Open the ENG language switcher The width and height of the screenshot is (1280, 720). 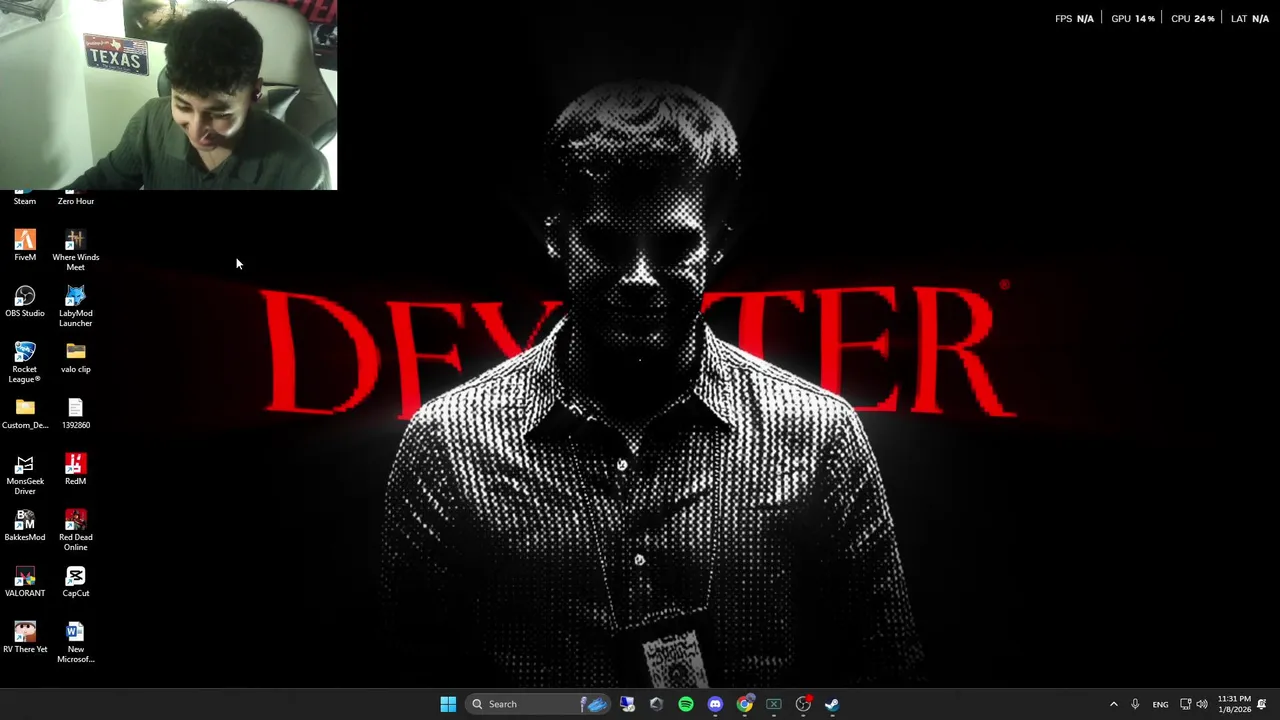(x=1160, y=704)
